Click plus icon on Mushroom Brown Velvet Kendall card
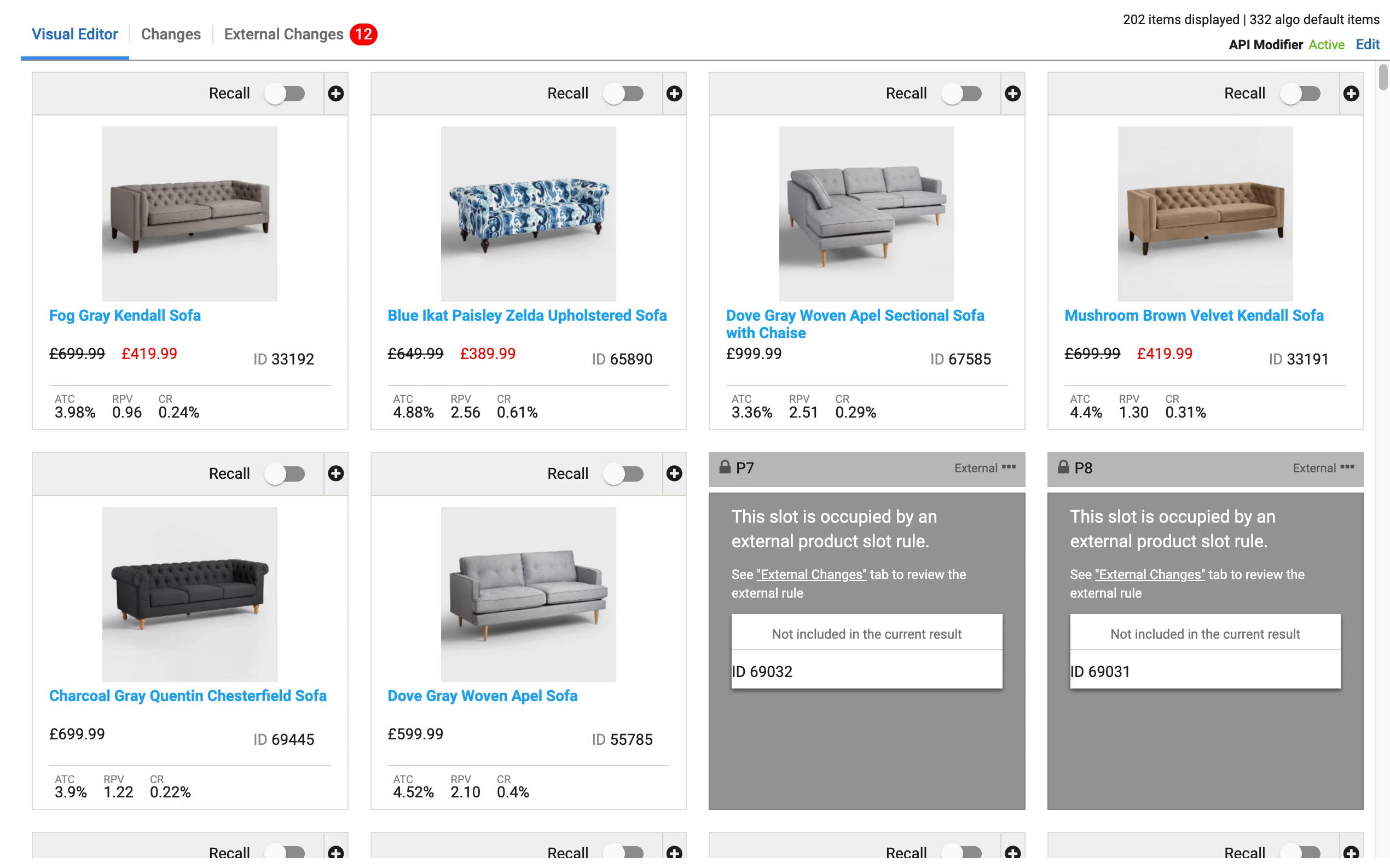This screenshot has width=1390, height=868. tap(1351, 94)
